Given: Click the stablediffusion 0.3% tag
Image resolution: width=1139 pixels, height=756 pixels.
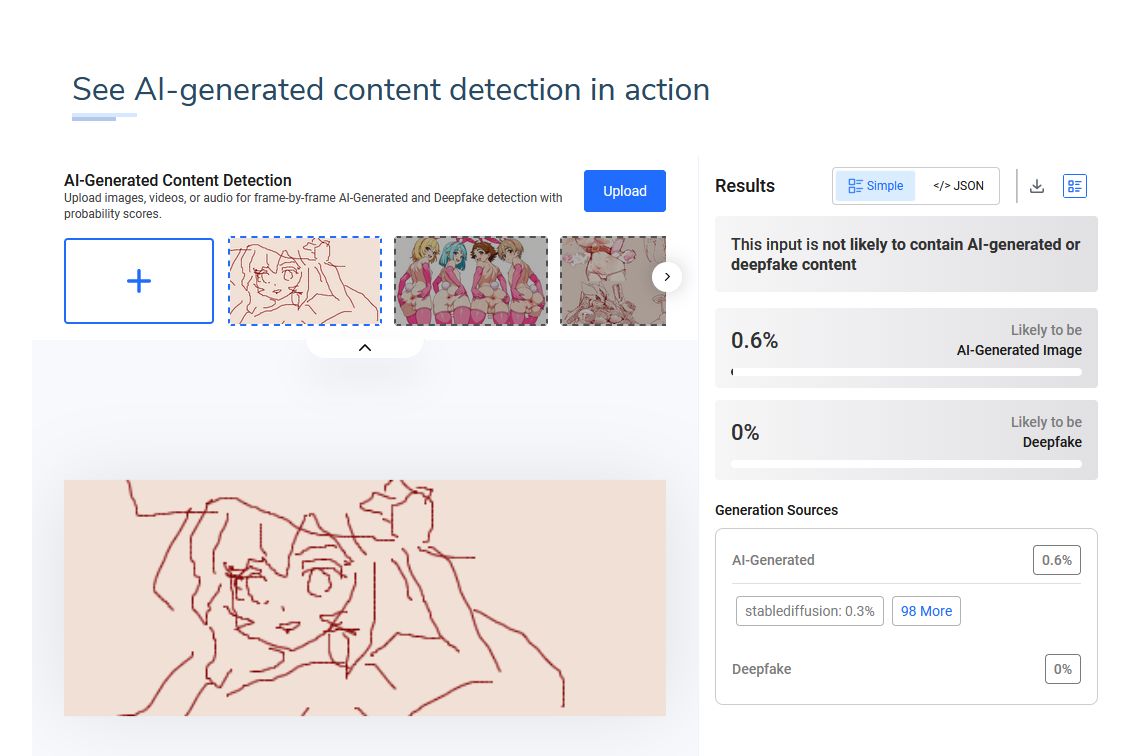Looking at the screenshot, I should 809,611.
